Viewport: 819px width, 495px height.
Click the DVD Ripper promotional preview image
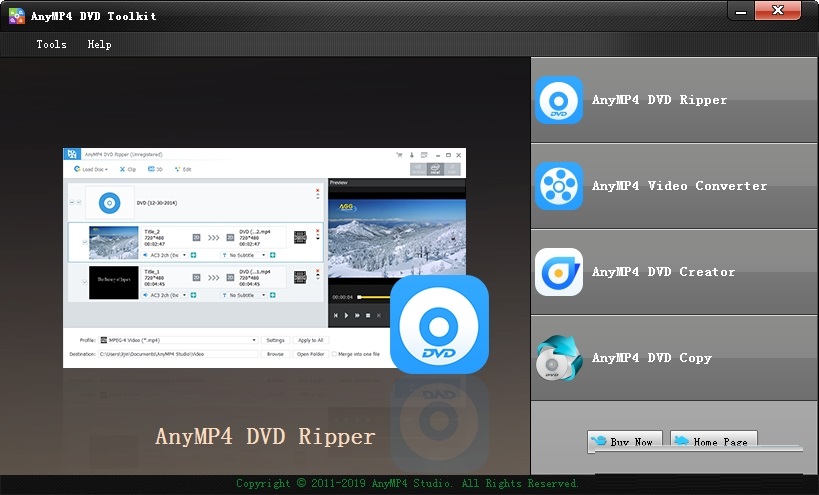[275, 260]
